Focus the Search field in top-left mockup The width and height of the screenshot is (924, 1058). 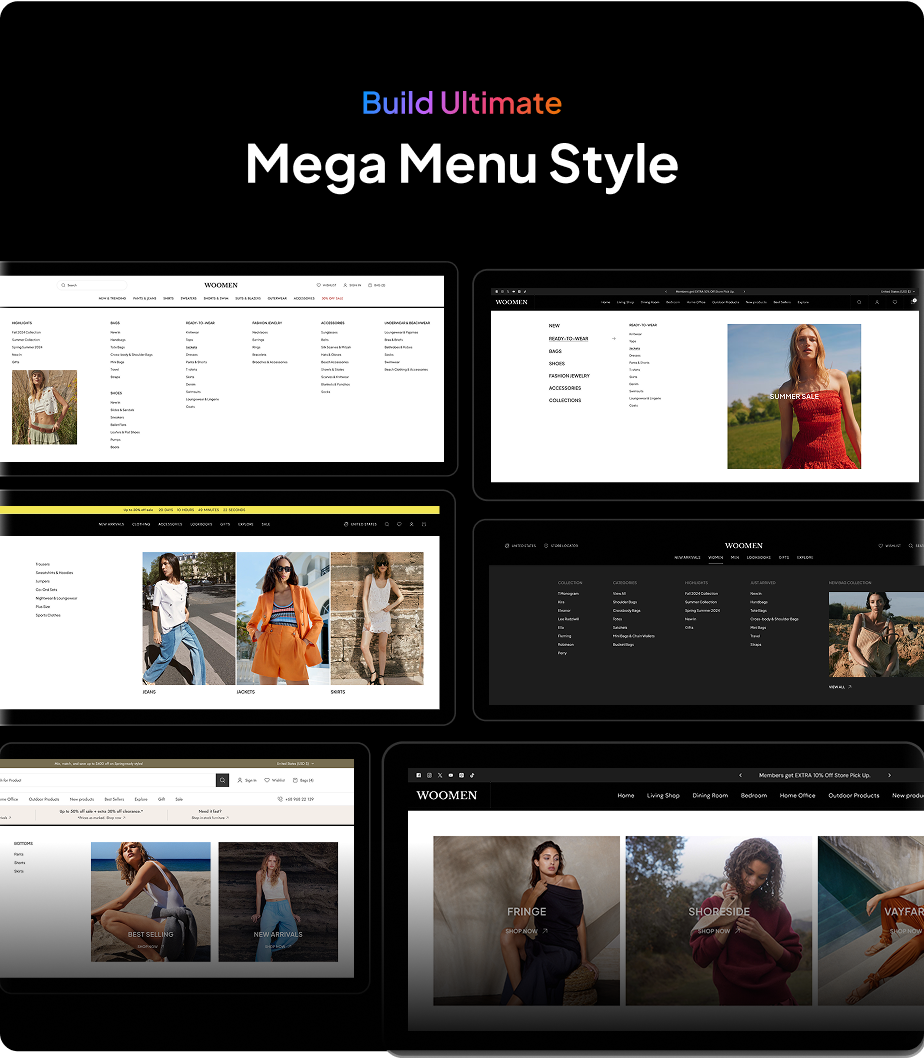93,285
